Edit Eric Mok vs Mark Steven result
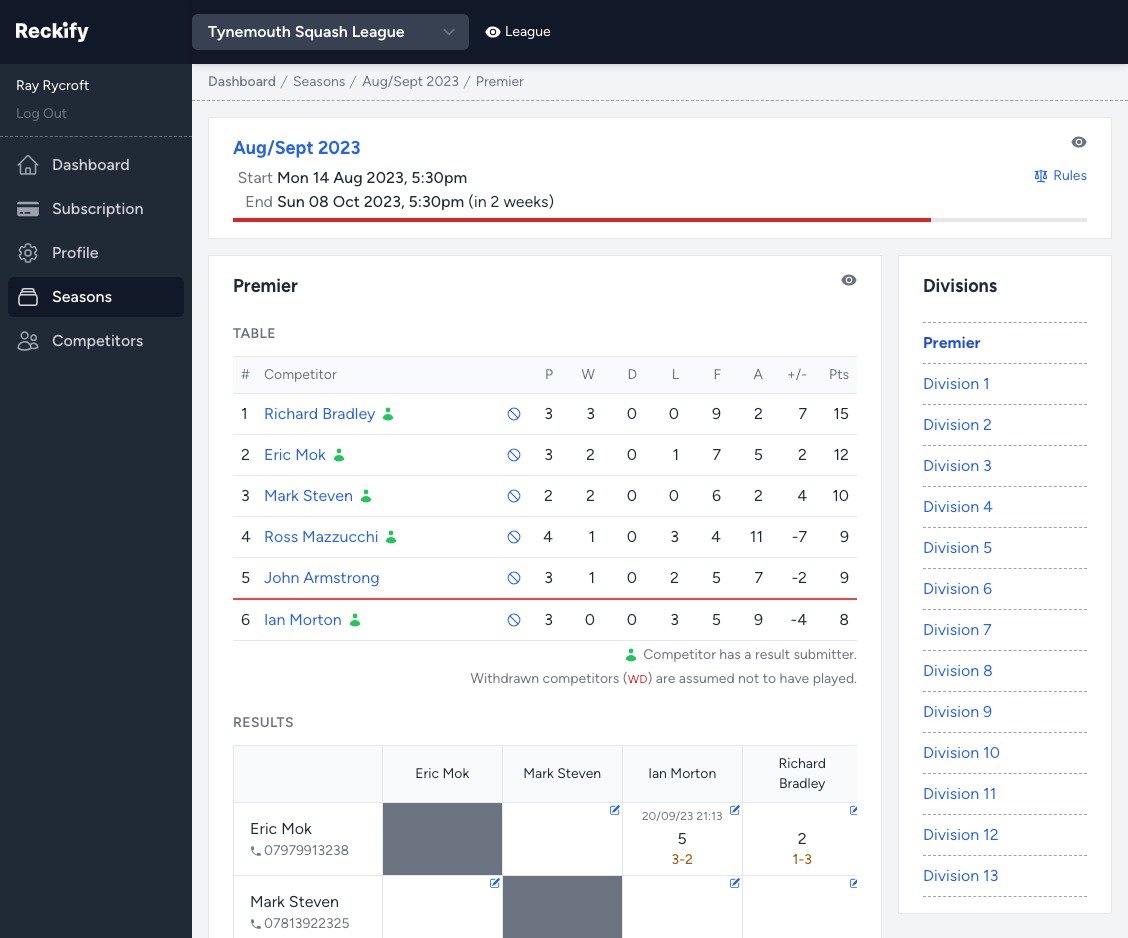This screenshot has width=1128, height=938. (x=614, y=810)
